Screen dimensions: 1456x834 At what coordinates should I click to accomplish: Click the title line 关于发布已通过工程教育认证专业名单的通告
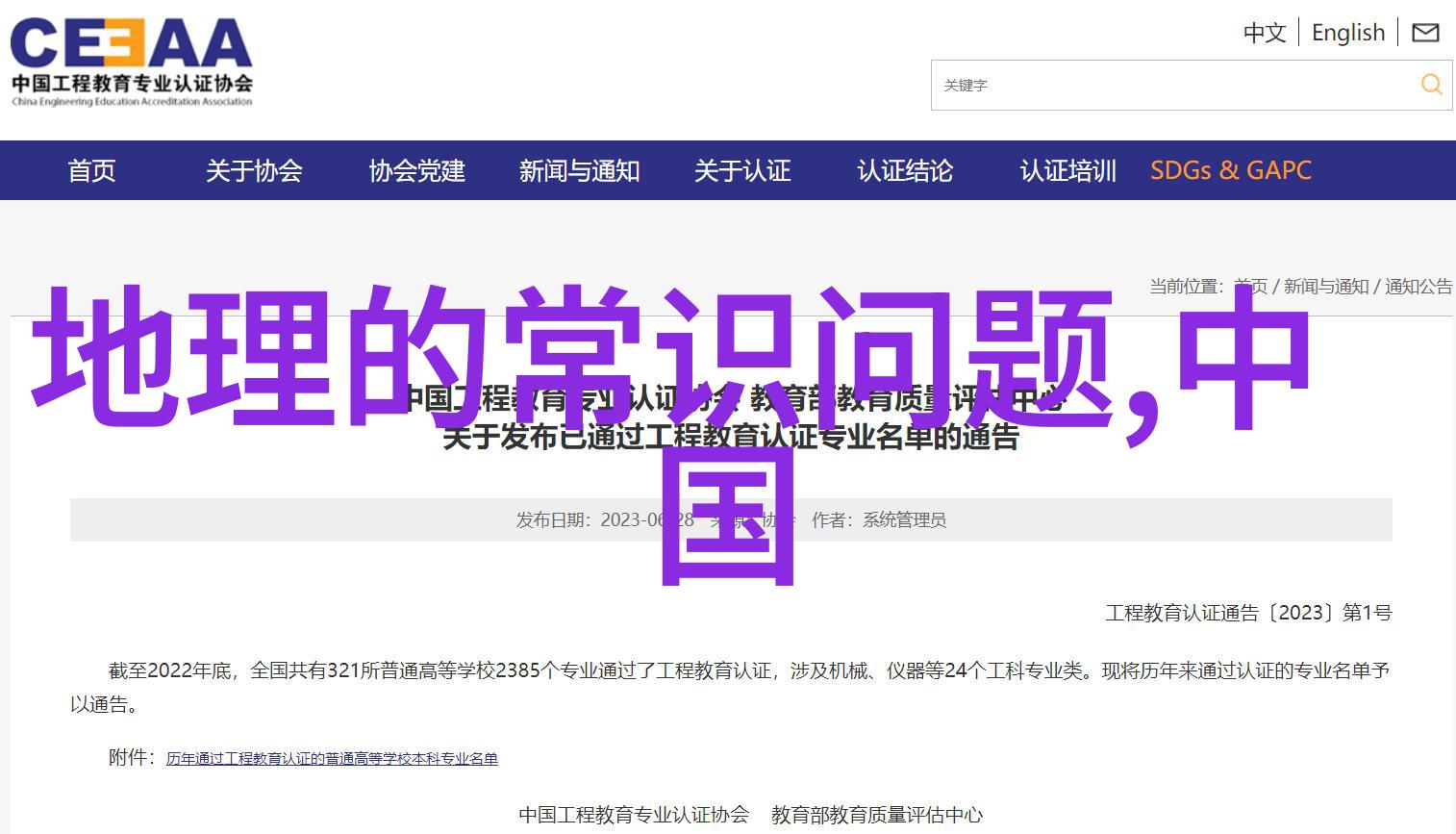point(730,438)
